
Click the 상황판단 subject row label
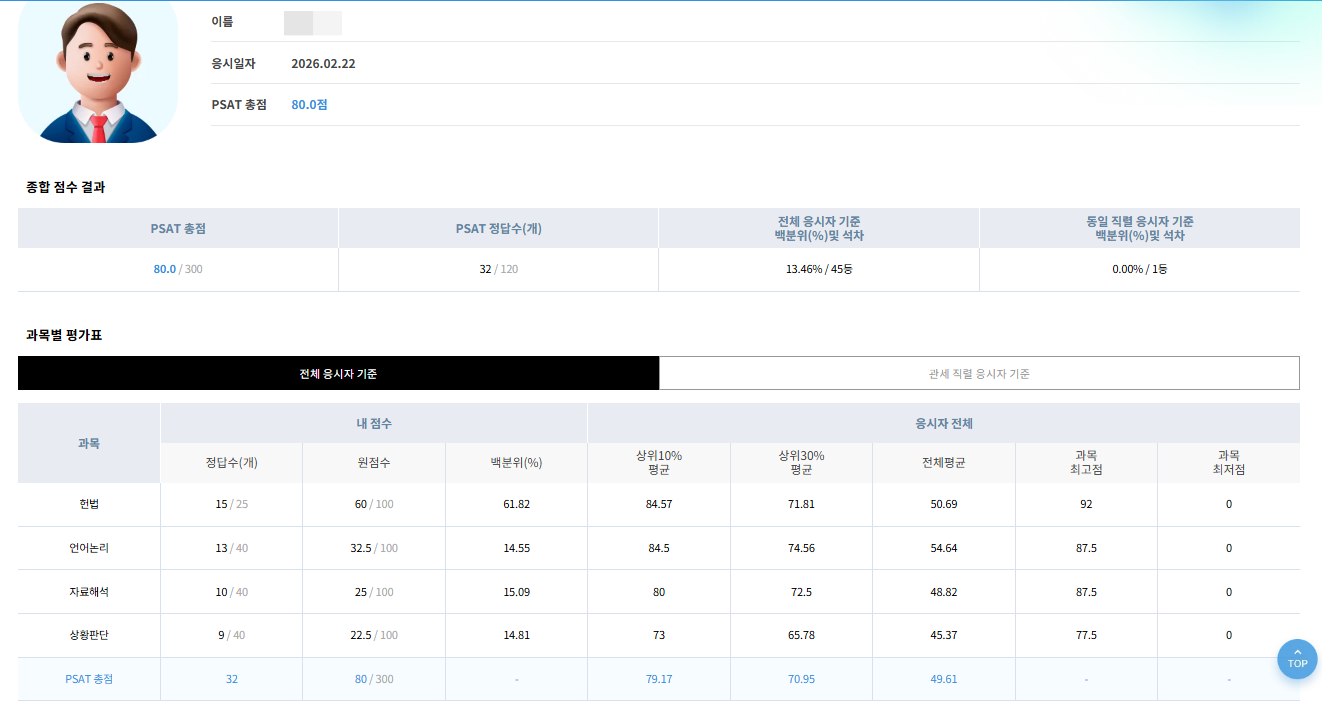point(89,635)
